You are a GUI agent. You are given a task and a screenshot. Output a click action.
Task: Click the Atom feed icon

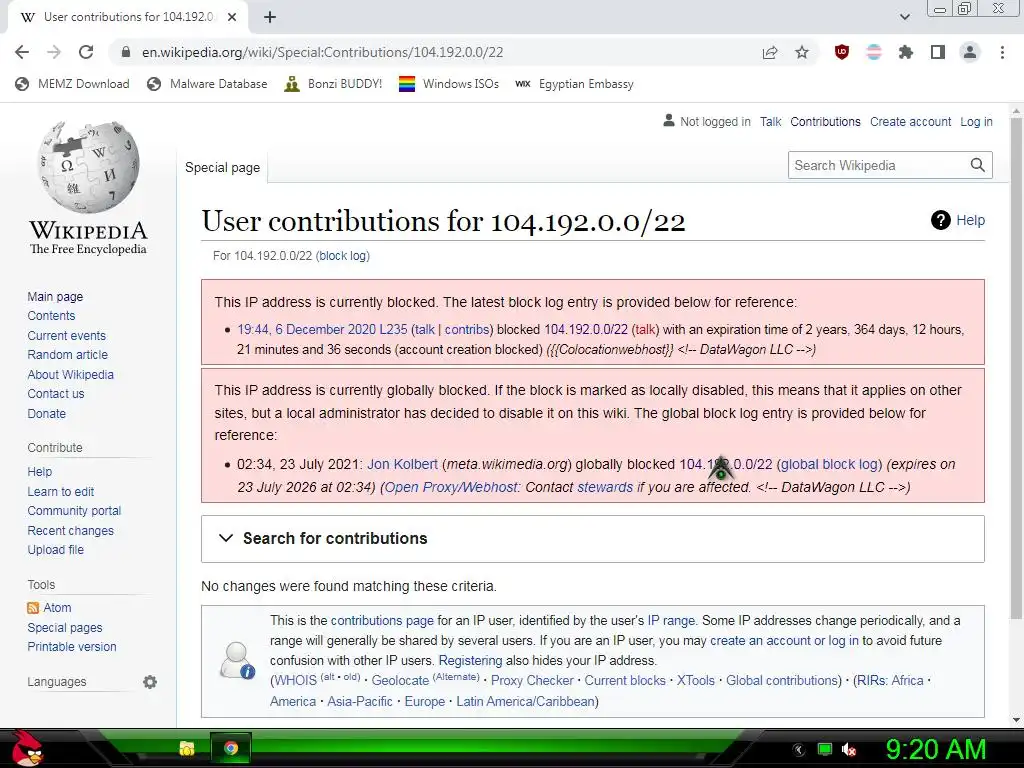point(33,608)
